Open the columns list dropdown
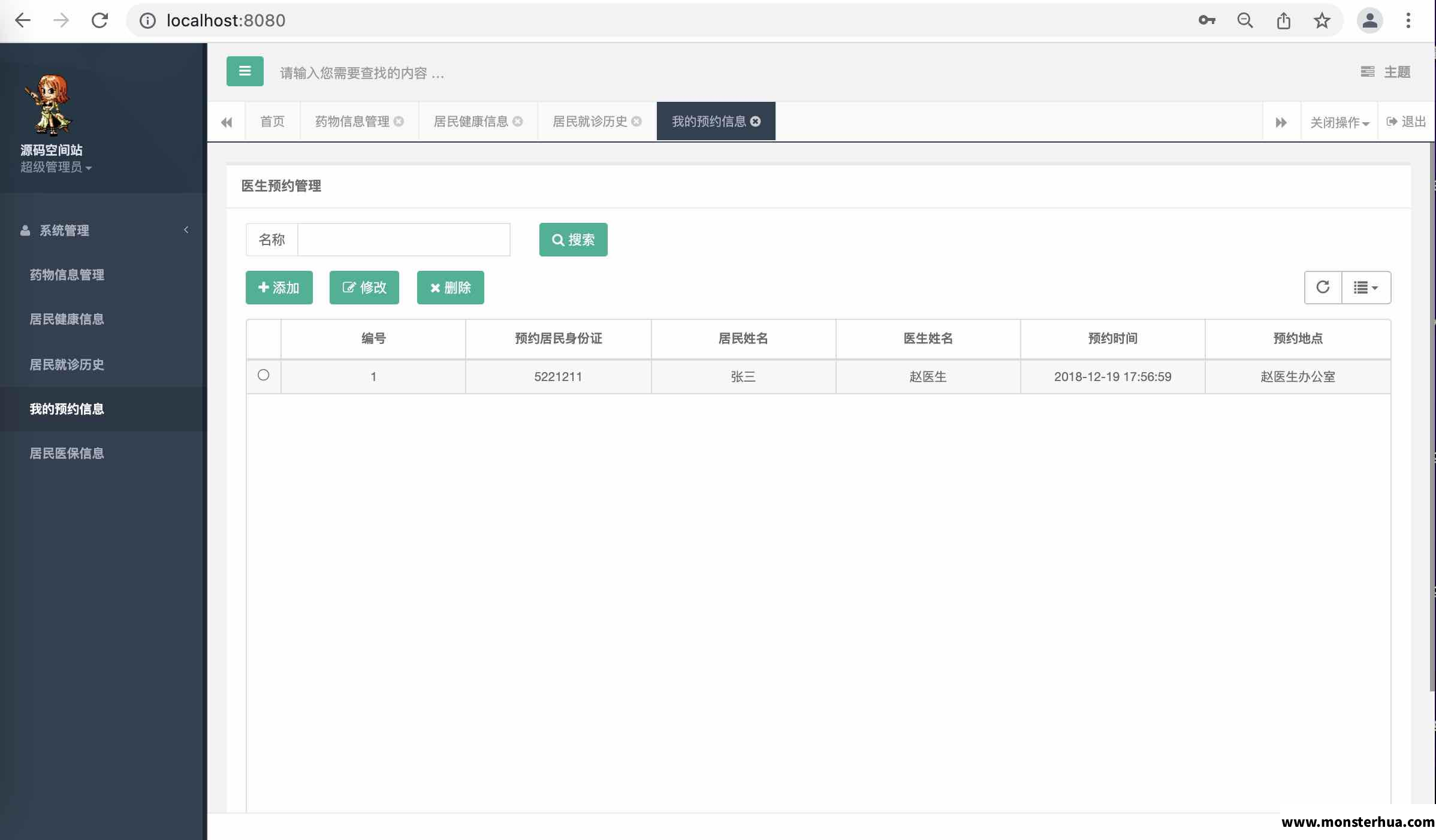The width and height of the screenshot is (1436, 840). (x=1366, y=288)
